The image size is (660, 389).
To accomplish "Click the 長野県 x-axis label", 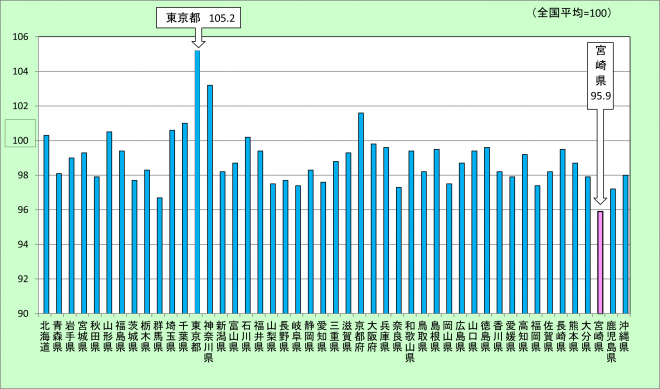I will pos(285,336).
